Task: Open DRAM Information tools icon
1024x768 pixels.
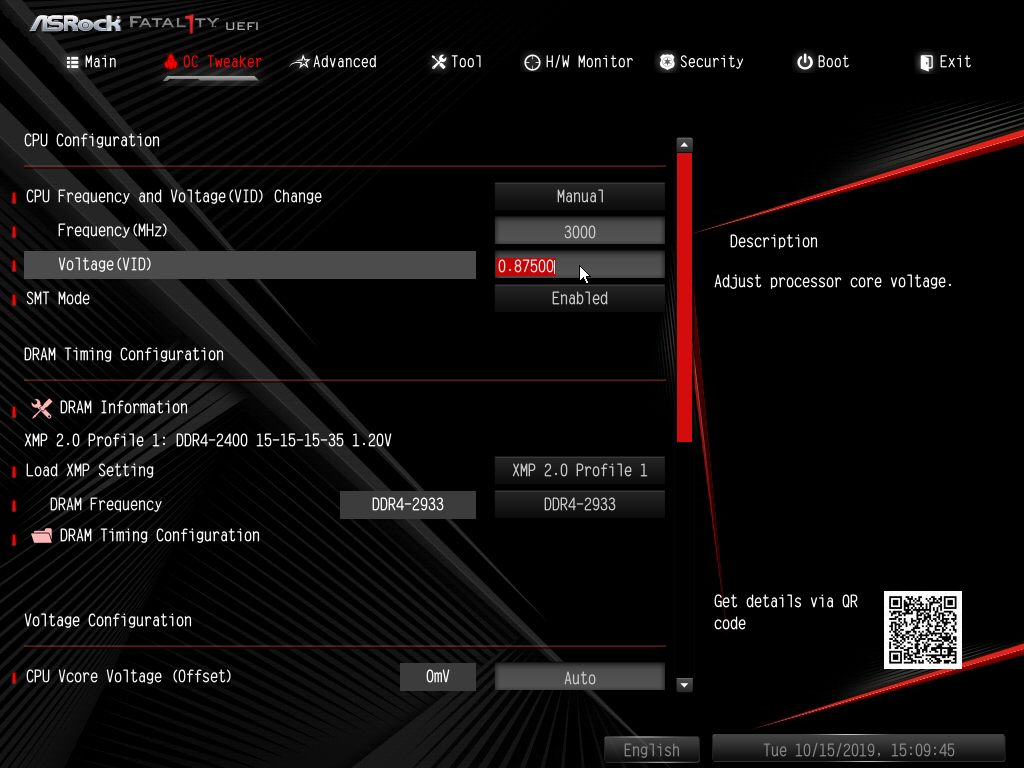Action: click(x=41, y=408)
